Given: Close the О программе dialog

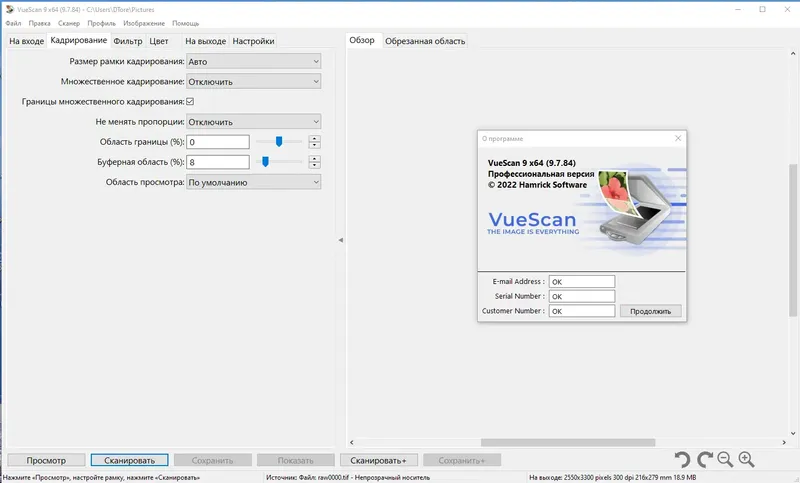Looking at the screenshot, I should click(678, 138).
